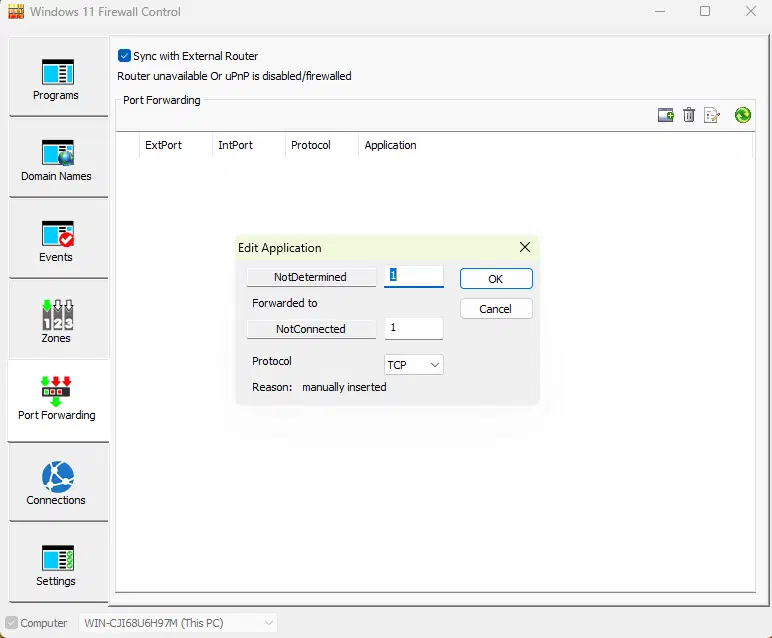The image size is (772, 638).
Task: Open the Connections panel
Action: click(x=58, y=482)
